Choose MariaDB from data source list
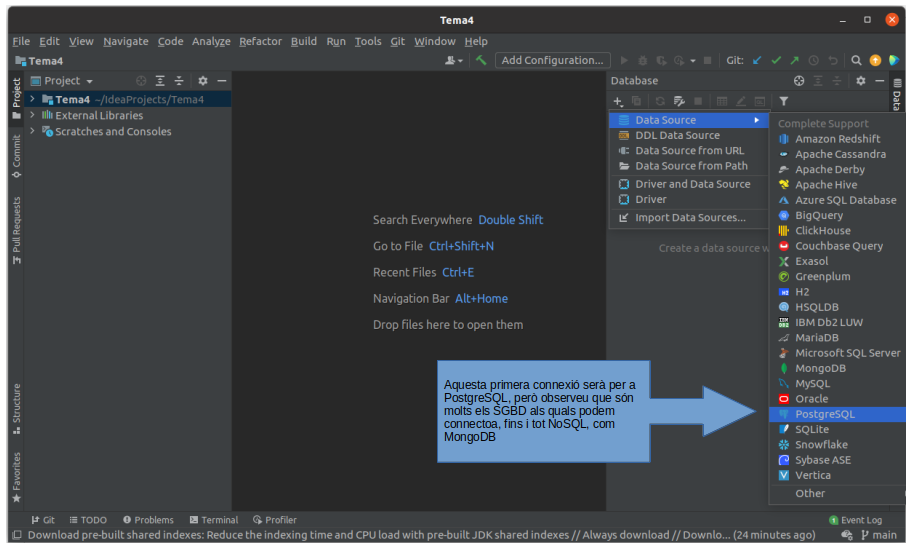This screenshot has height=548, width=912. [837, 337]
